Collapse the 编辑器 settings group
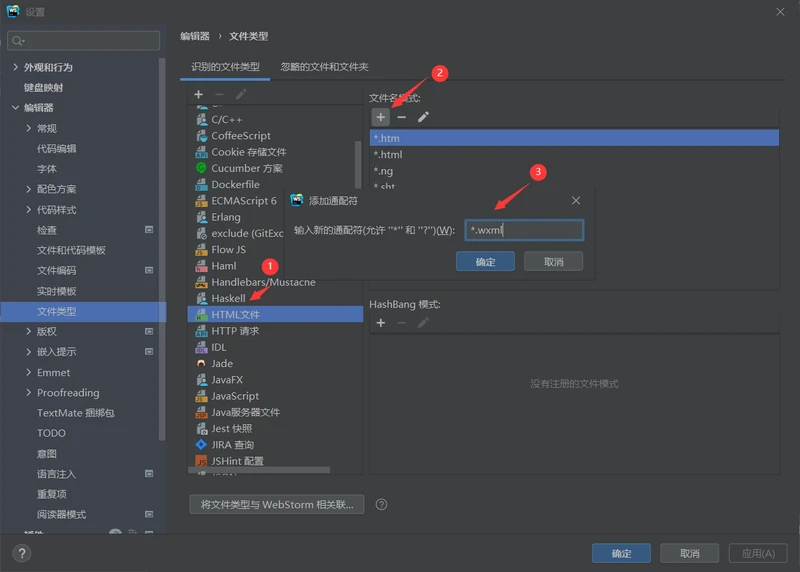The image size is (800, 572). click(x=15, y=108)
